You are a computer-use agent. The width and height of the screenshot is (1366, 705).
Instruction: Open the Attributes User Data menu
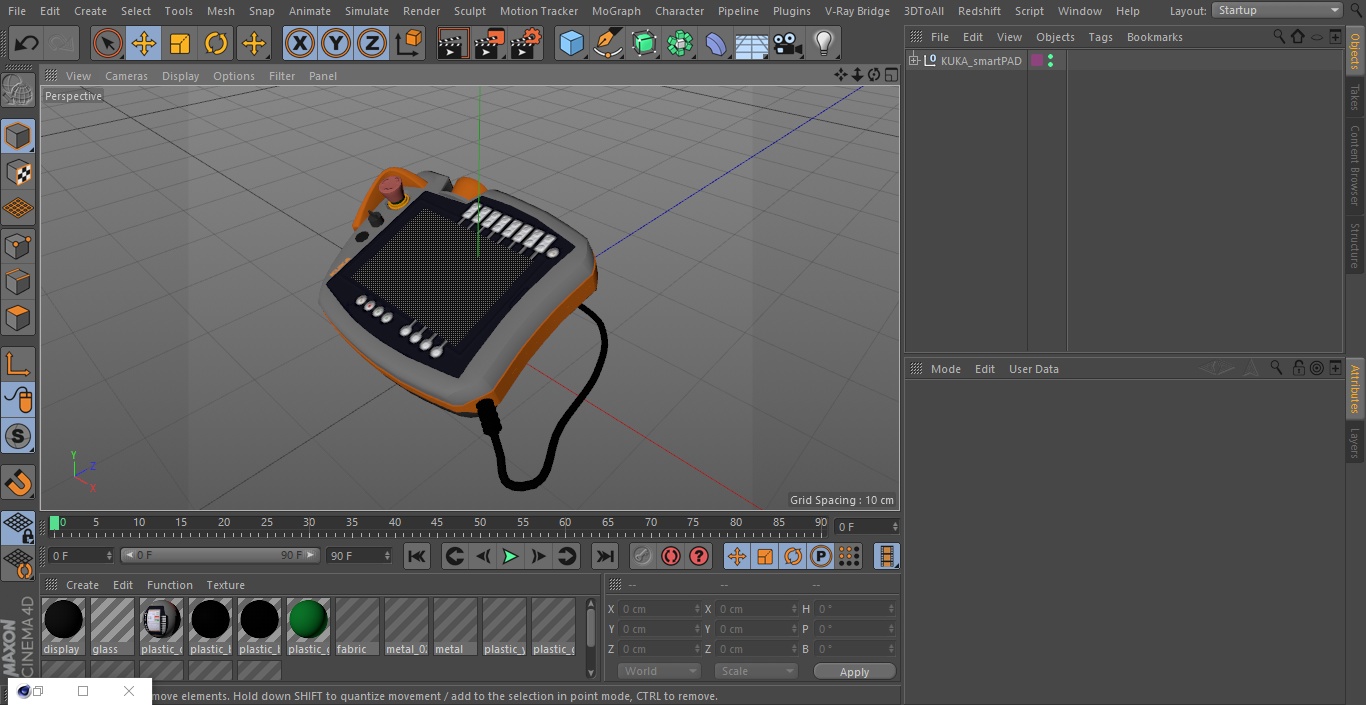point(1033,369)
